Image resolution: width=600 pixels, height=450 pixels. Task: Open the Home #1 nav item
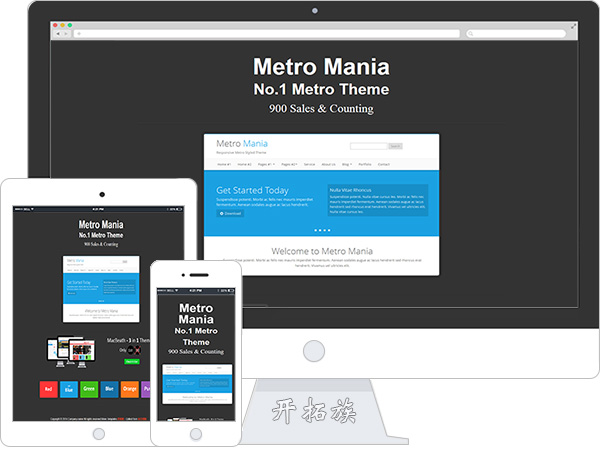(x=224, y=164)
